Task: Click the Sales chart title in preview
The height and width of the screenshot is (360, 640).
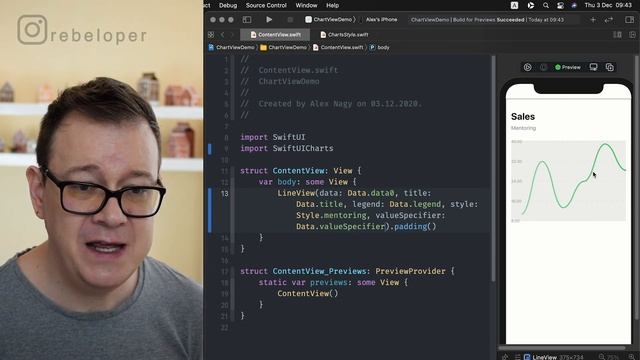Action: (x=523, y=117)
